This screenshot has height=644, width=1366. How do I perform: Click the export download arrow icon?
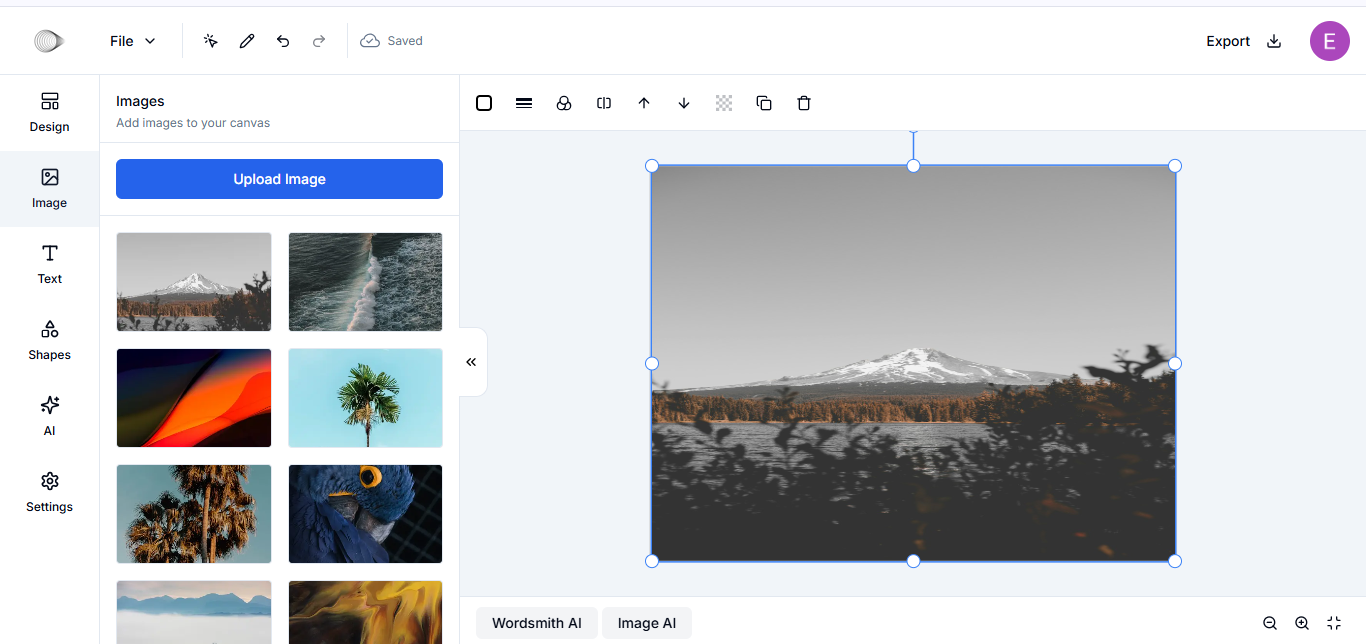click(x=1274, y=41)
